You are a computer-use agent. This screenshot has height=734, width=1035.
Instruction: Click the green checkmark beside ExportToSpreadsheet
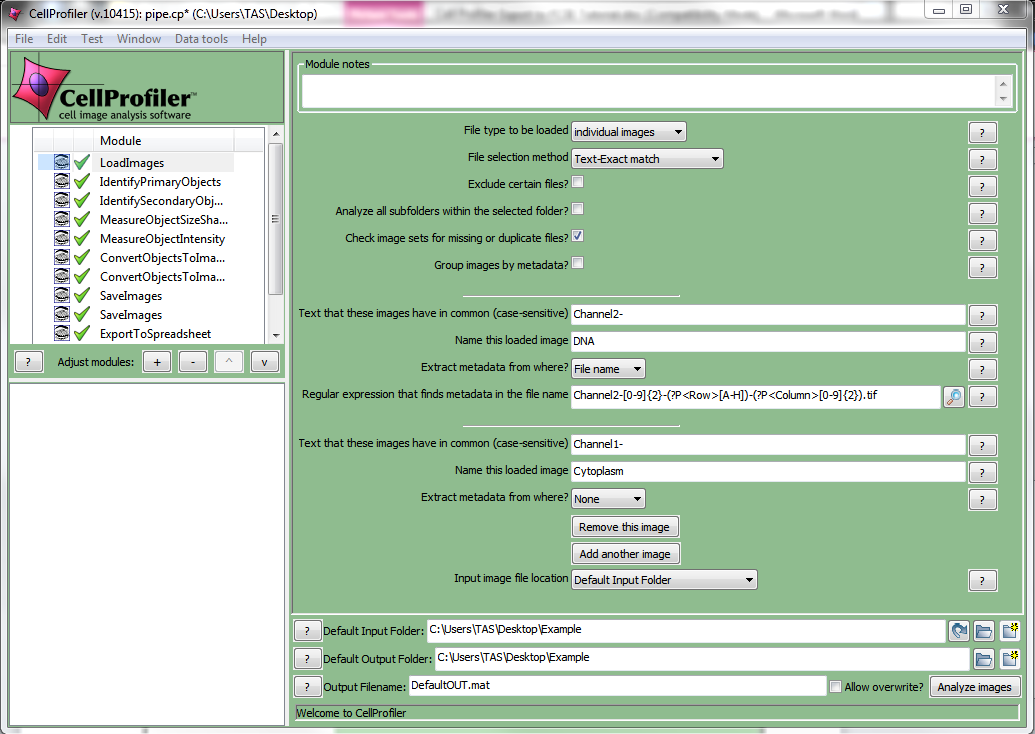(x=82, y=333)
